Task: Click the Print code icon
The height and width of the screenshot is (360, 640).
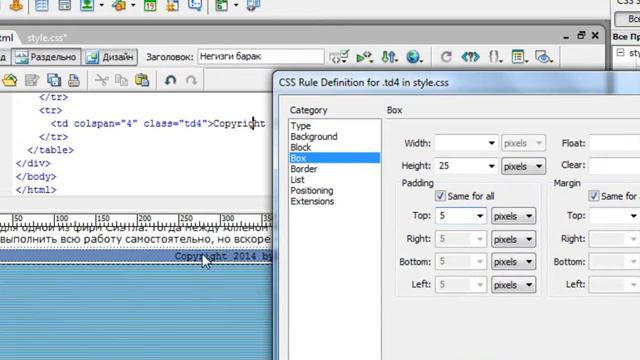Action: click(x=74, y=80)
